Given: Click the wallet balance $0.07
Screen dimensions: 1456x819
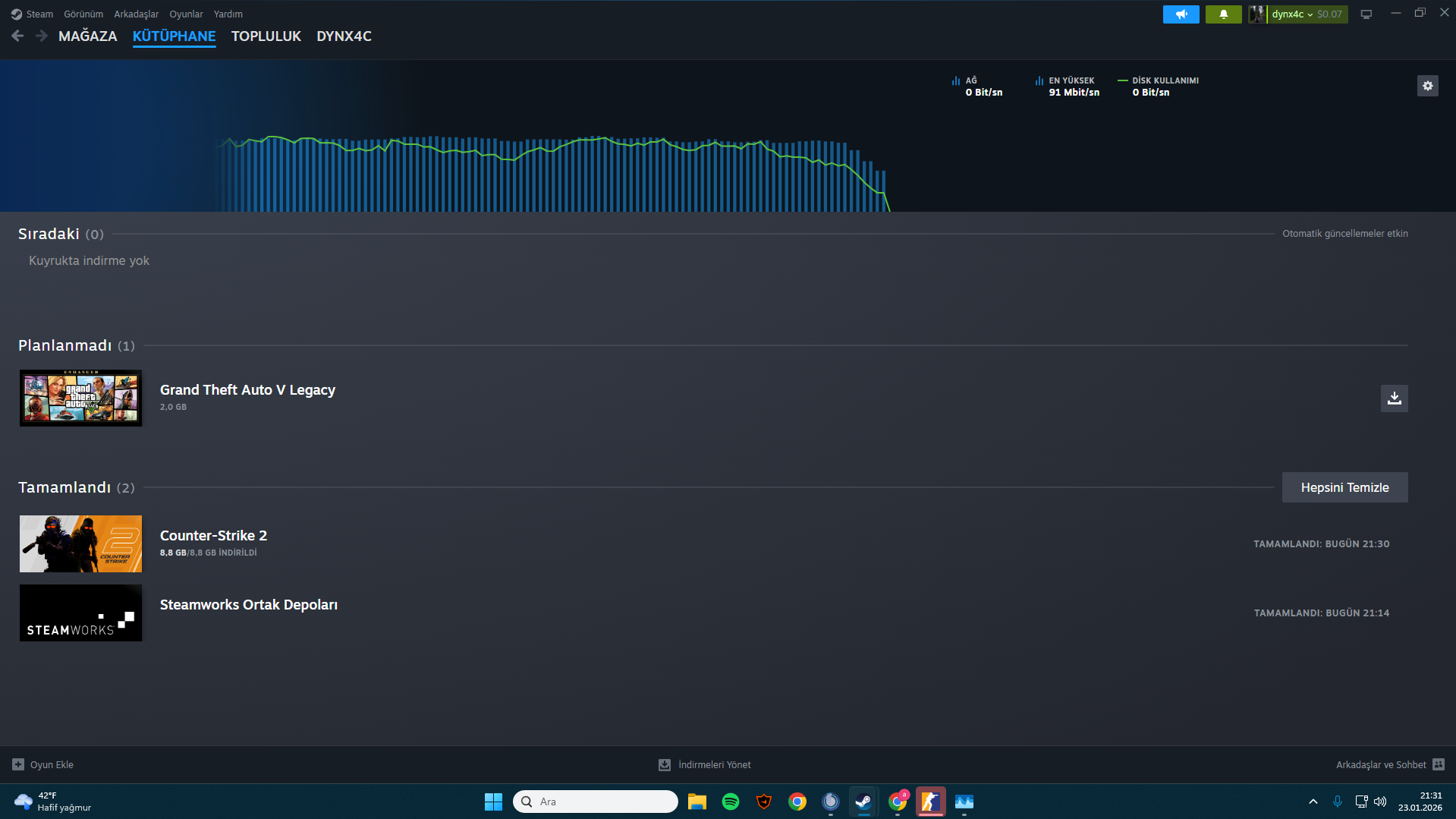Looking at the screenshot, I should pos(1329,14).
